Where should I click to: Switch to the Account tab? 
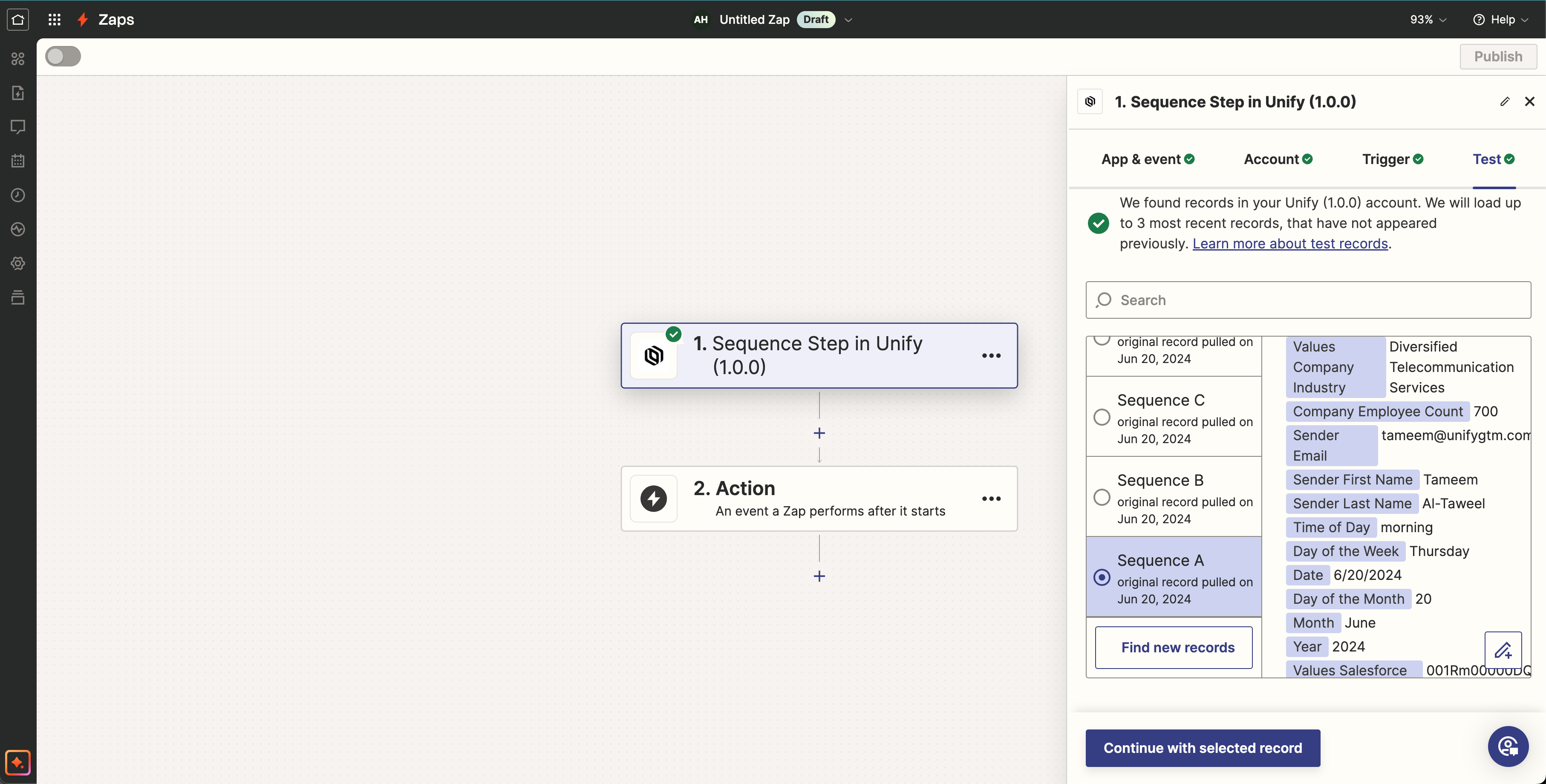[1271, 159]
